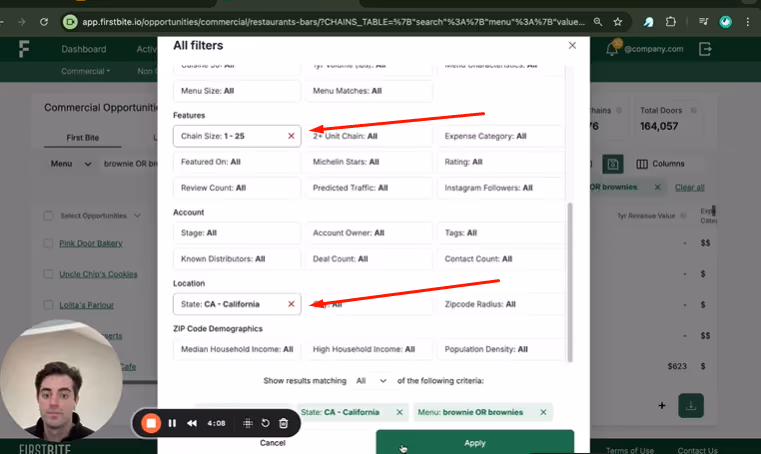The width and height of the screenshot is (761, 454).
Task: Delete the recording with trash icon
Action: point(283,423)
